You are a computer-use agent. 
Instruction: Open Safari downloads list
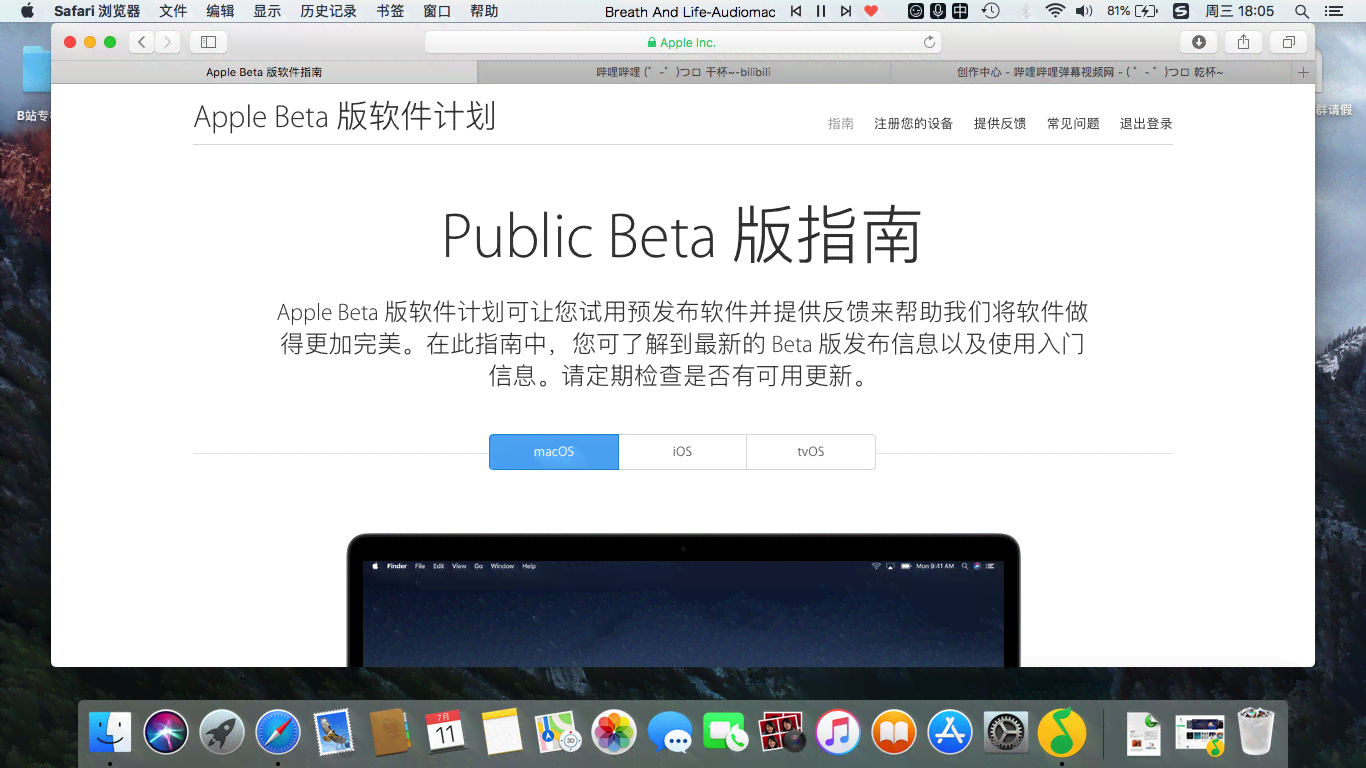pos(1198,42)
